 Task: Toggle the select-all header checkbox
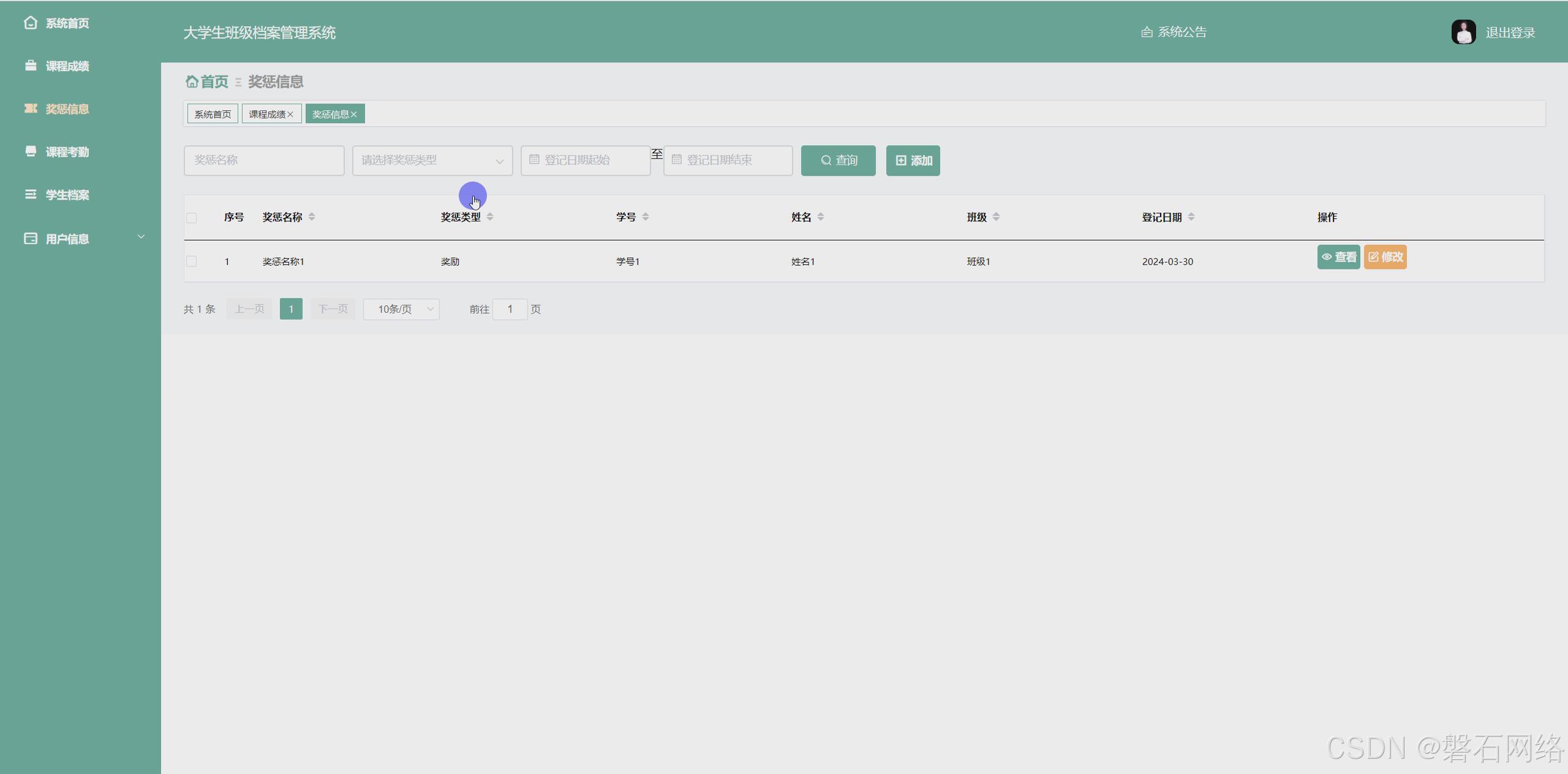pos(192,218)
